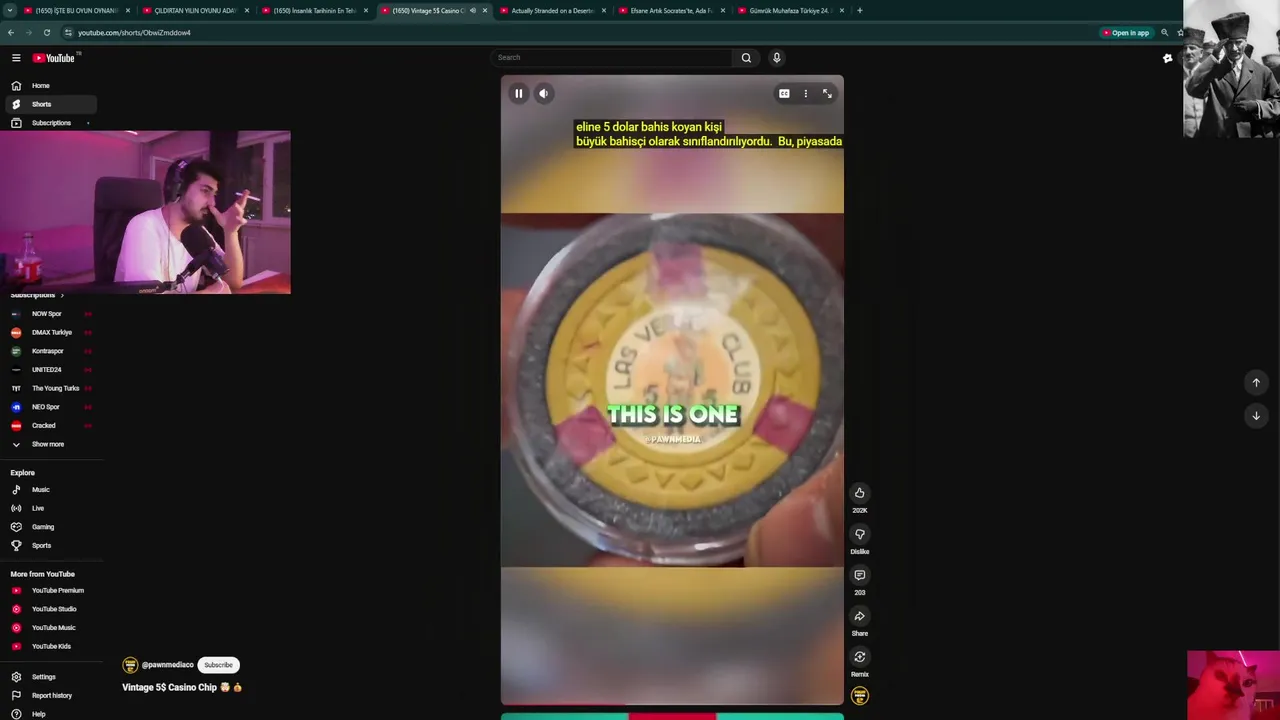This screenshot has width=1280, height=720.
Task: Share this Short
Action: [859, 616]
